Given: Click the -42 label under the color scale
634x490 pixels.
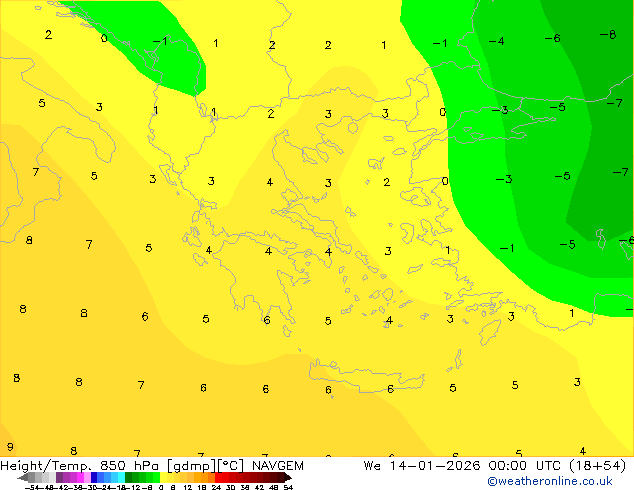Looking at the screenshot, I should [64, 487].
